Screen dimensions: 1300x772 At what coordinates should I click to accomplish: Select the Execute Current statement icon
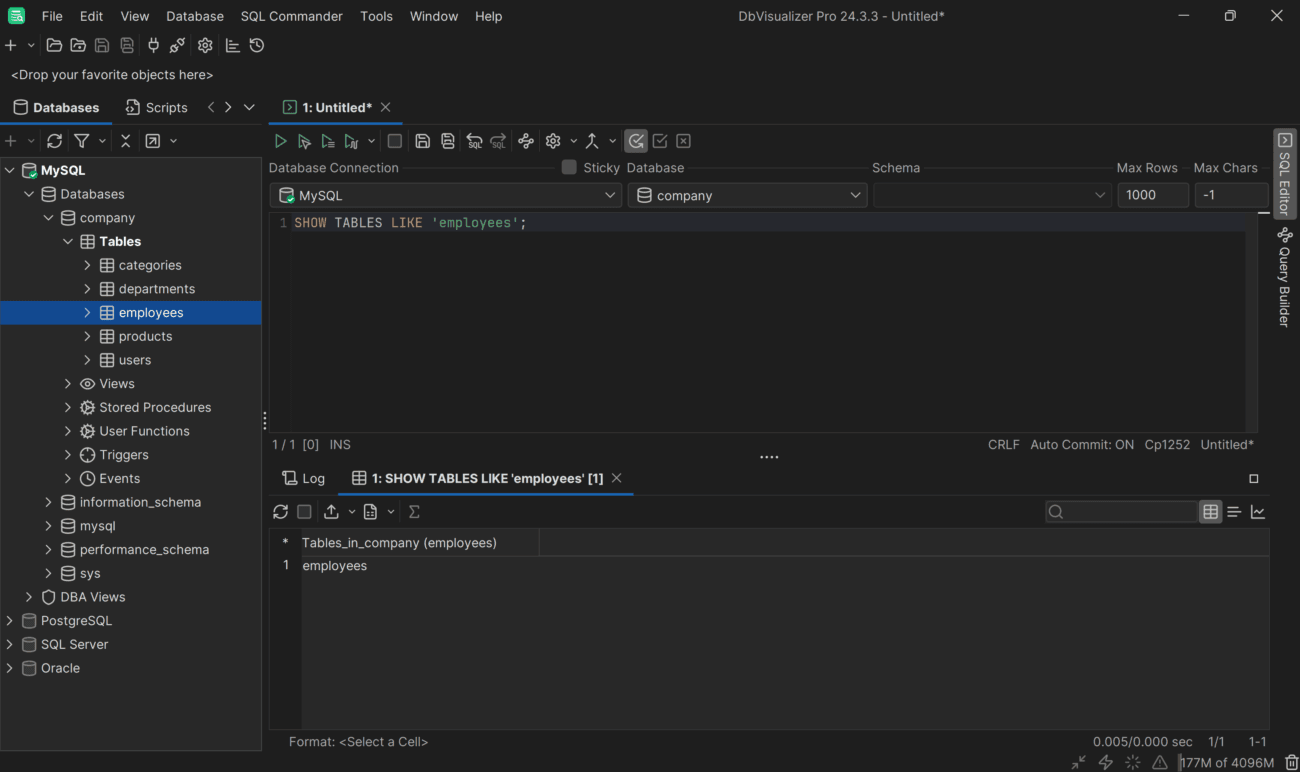click(304, 140)
